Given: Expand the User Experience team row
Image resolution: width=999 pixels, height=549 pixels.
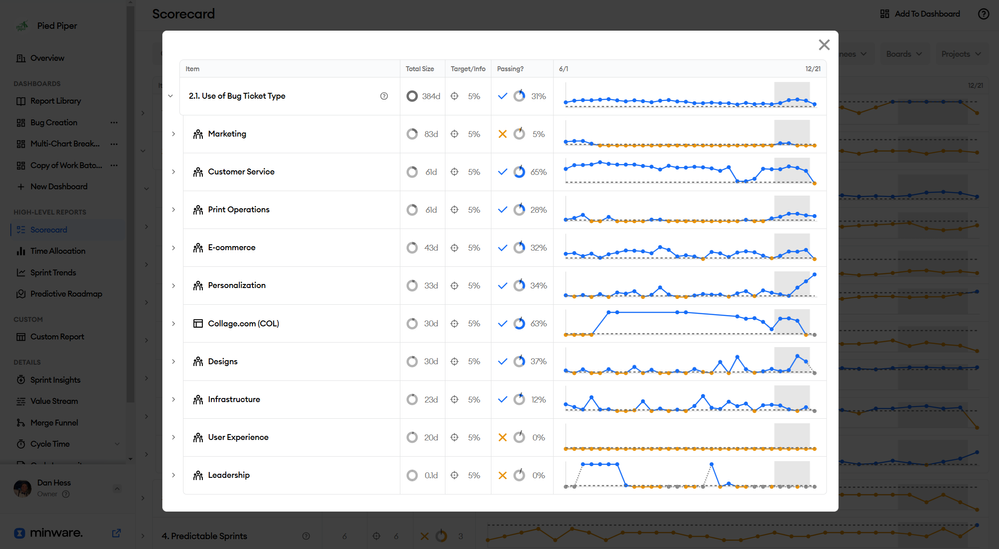Looking at the screenshot, I should pyautogui.click(x=173, y=437).
